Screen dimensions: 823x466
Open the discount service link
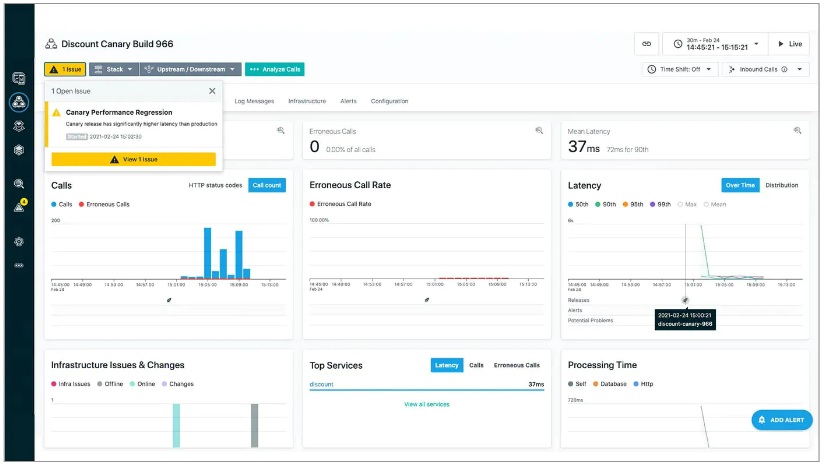click(x=321, y=385)
